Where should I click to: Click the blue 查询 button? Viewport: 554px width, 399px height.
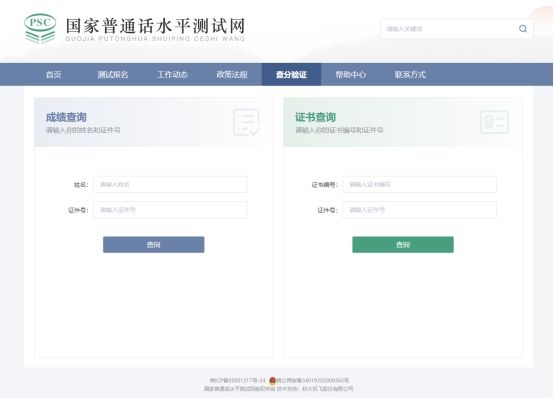coord(154,245)
